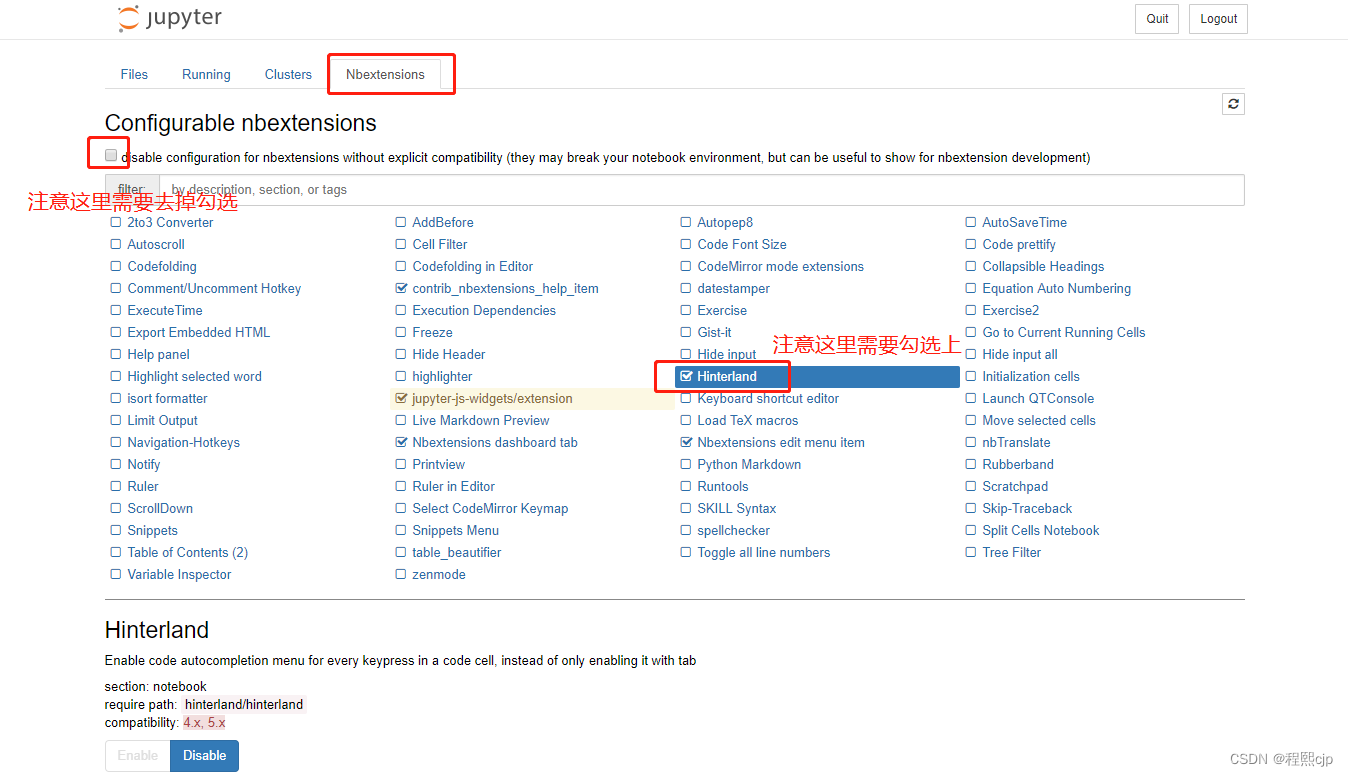Select the Highlight selected word extension
The width and height of the screenshot is (1348, 776).
tap(194, 376)
